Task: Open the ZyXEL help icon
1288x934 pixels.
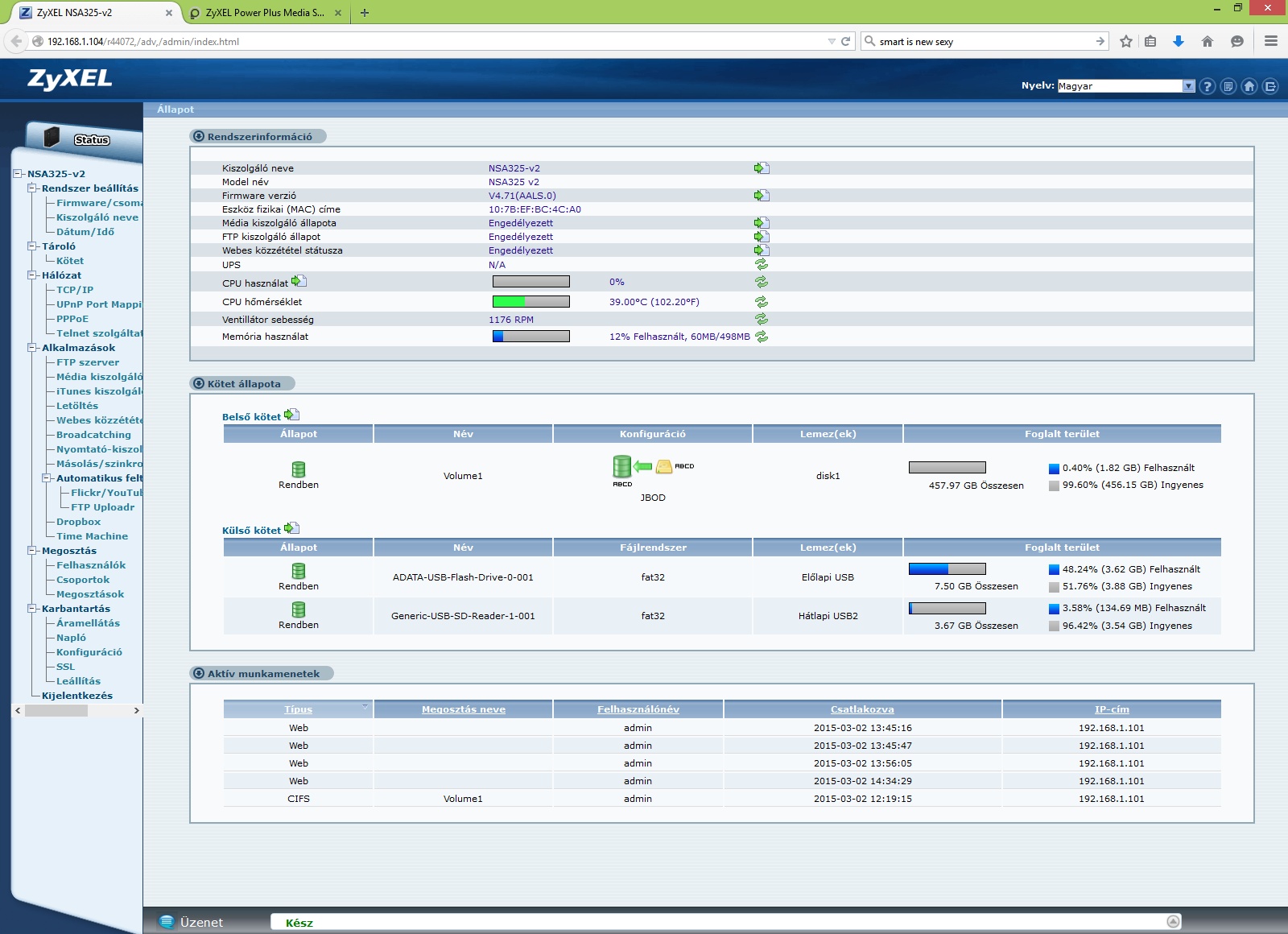Action: click(1207, 86)
